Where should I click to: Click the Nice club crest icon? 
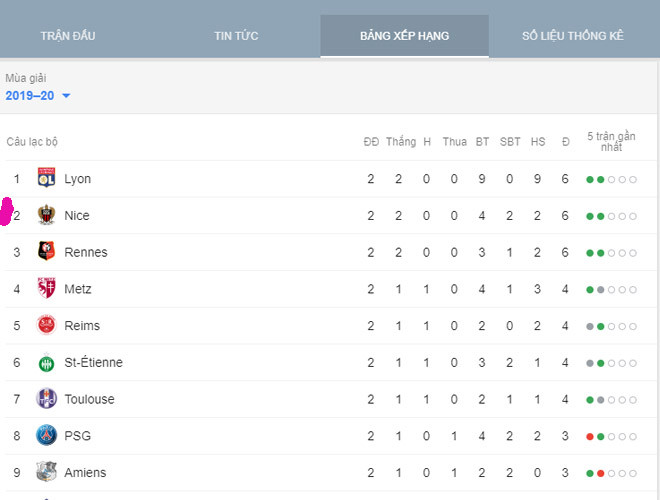tap(46, 216)
